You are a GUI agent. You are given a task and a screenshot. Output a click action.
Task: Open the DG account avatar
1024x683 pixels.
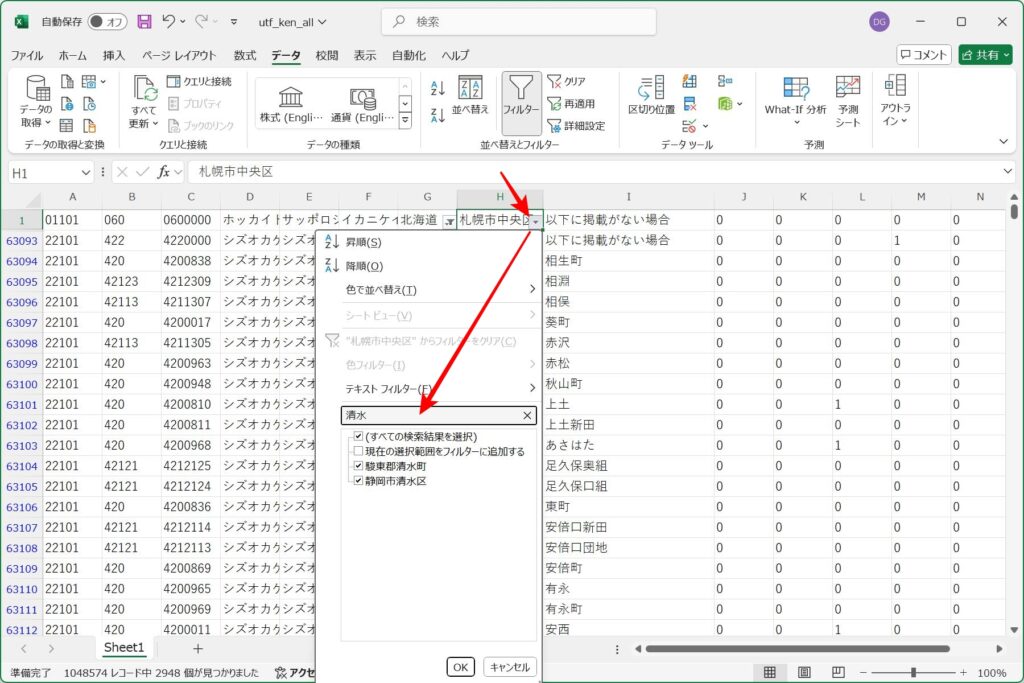tap(879, 22)
